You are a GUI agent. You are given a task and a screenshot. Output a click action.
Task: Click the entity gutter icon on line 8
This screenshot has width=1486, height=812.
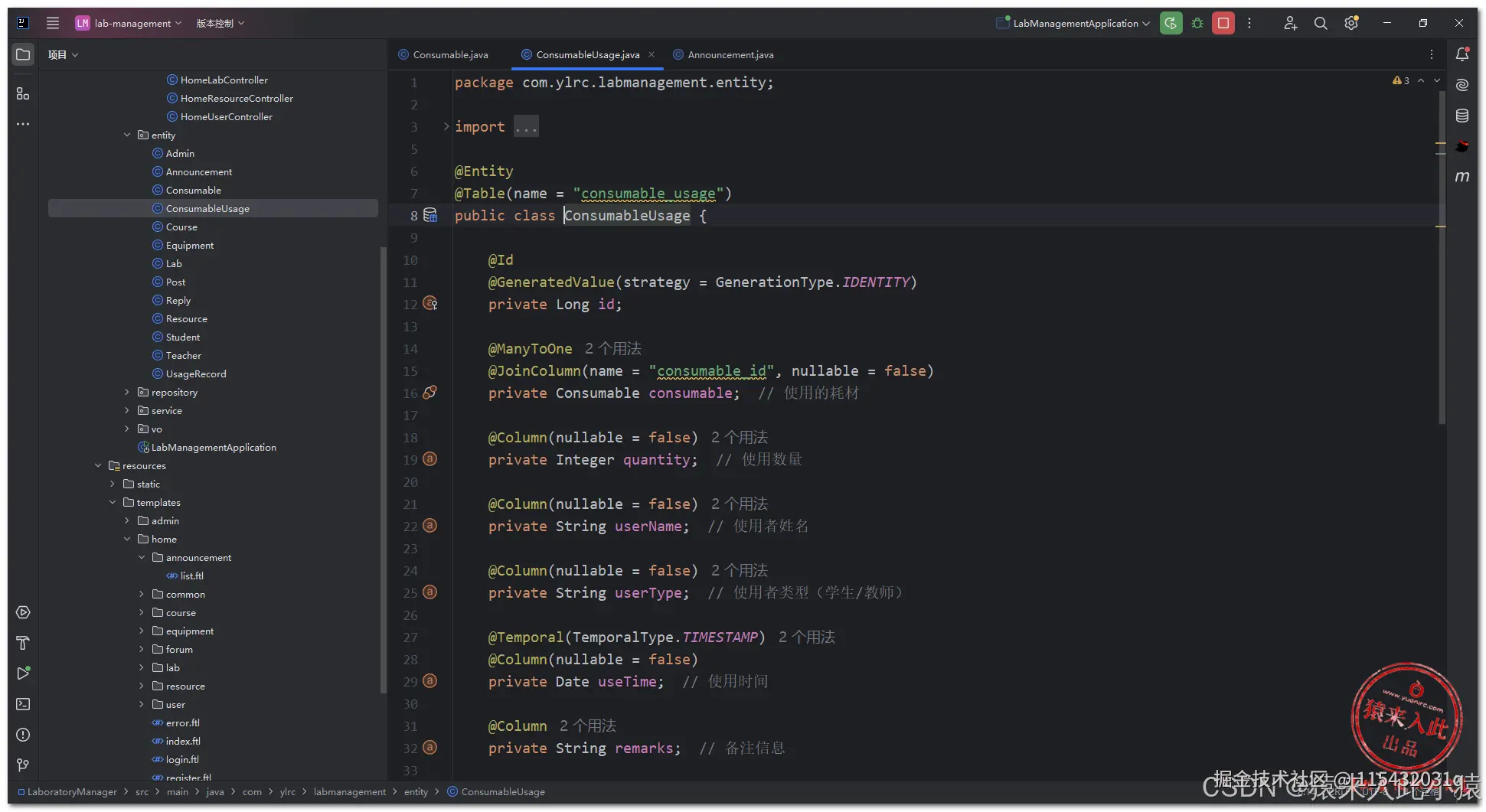pyautogui.click(x=430, y=215)
